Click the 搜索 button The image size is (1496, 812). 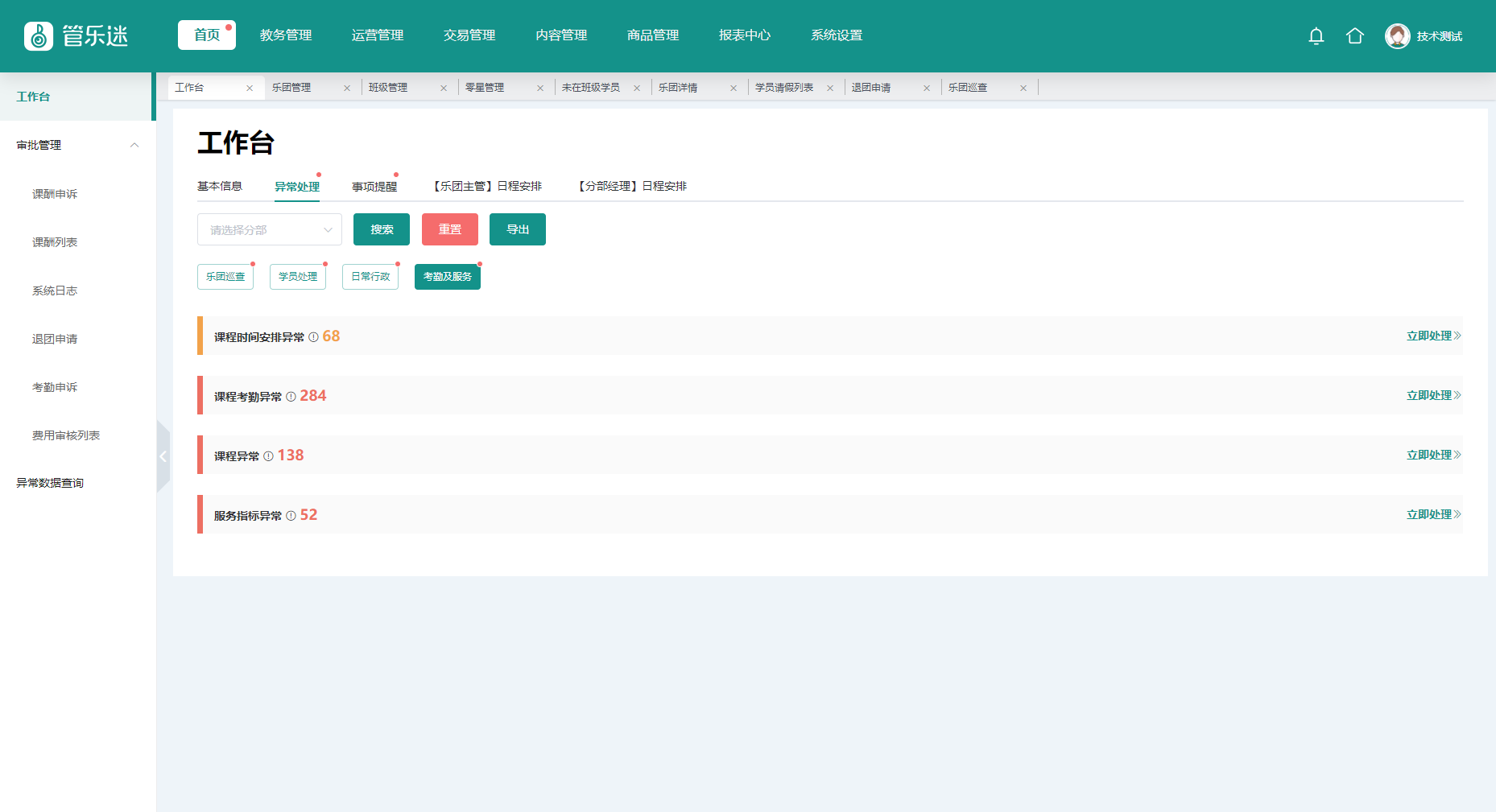tap(382, 229)
